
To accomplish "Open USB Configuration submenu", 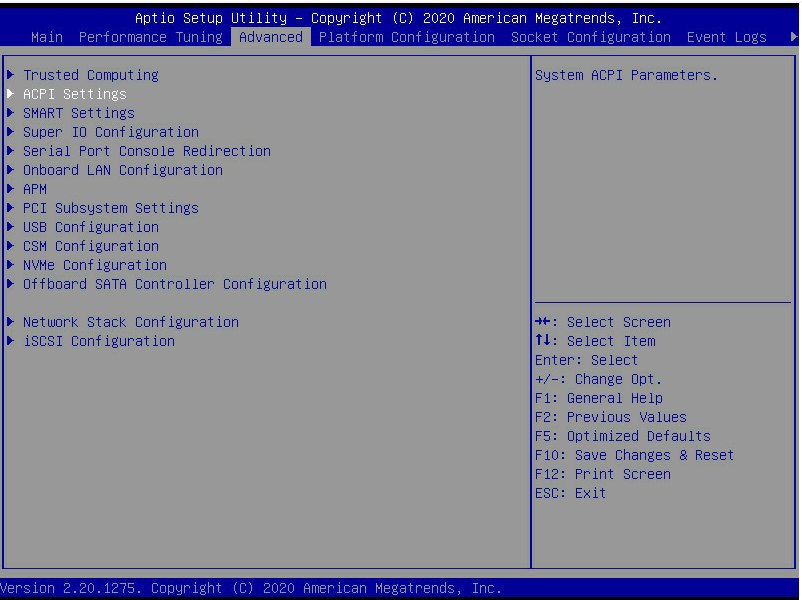I will 91,227.
